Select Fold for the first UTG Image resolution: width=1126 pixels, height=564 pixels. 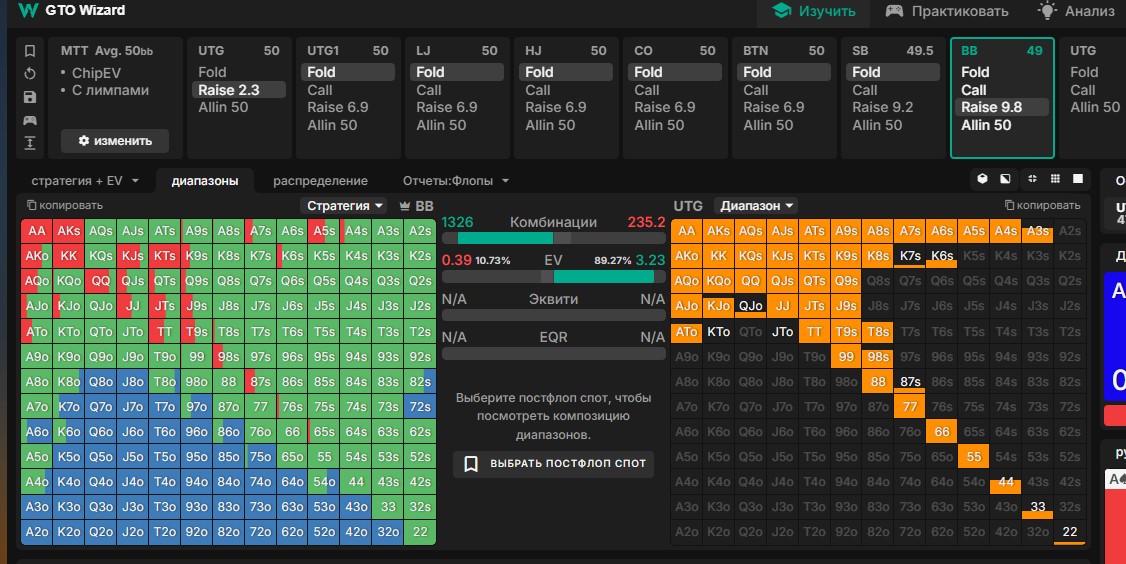212,72
